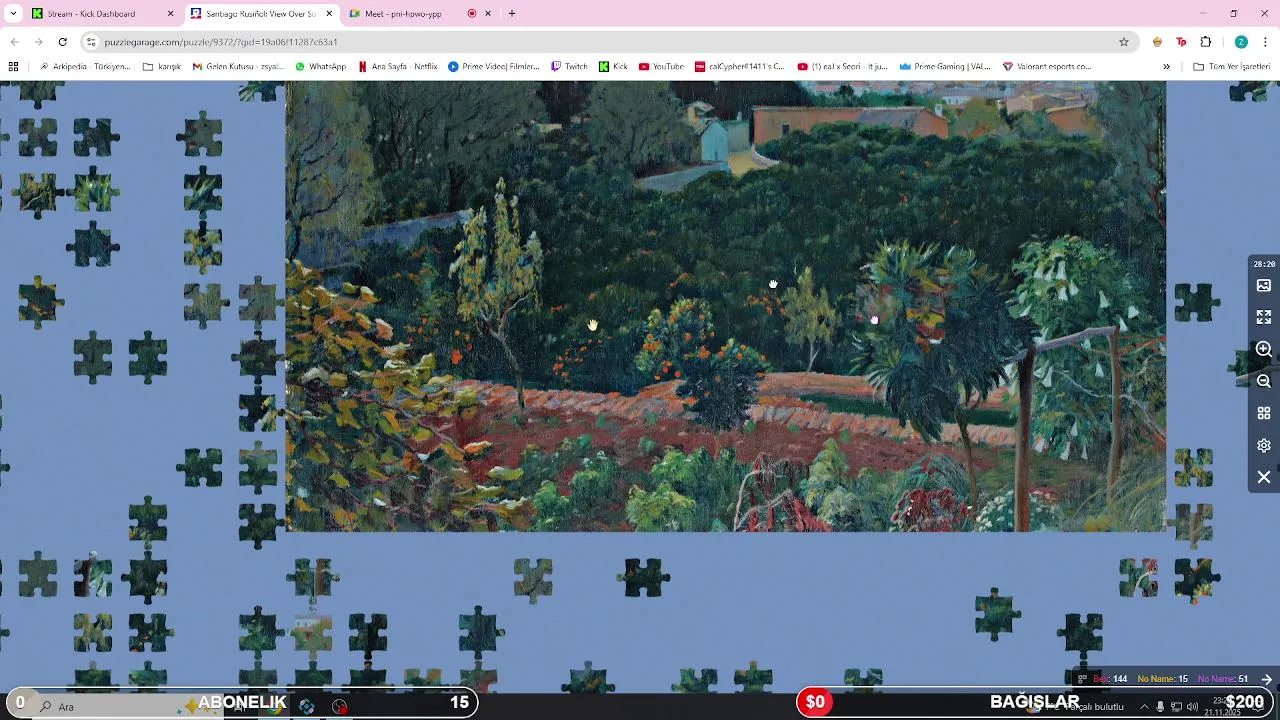Open the tab search dropdown
The image size is (1280, 720).
(x=13, y=14)
